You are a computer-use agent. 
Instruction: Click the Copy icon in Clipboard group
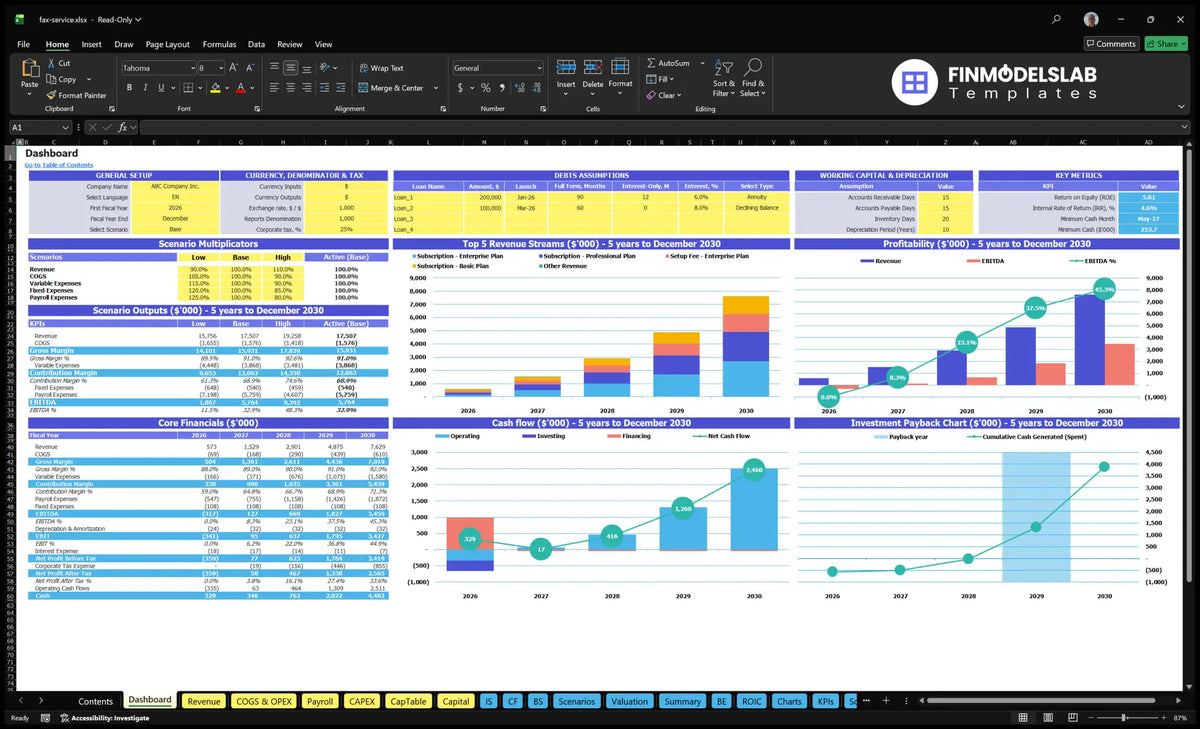coord(51,79)
